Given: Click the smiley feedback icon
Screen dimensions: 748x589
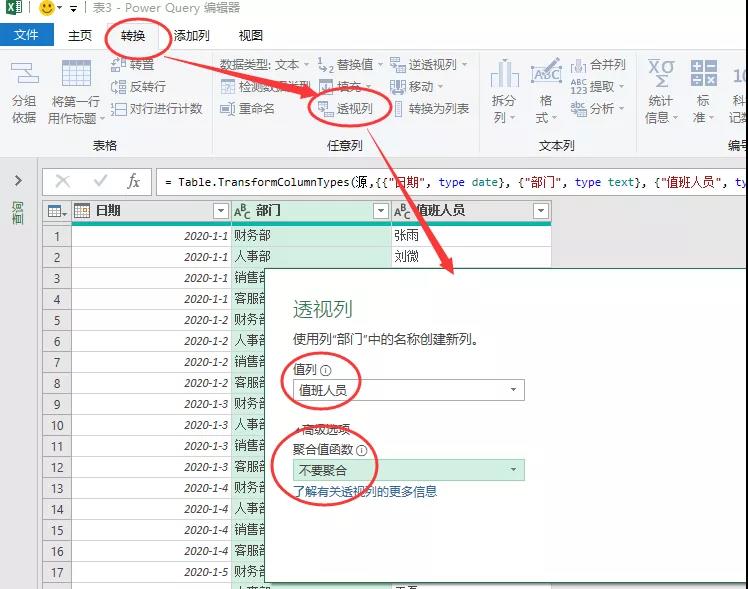Looking at the screenshot, I should tap(46, 8).
